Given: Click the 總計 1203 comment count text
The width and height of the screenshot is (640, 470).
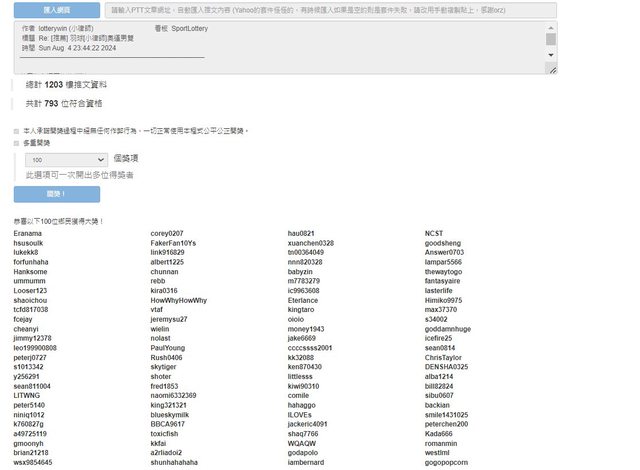Looking at the screenshot, I should coord(63,85).
